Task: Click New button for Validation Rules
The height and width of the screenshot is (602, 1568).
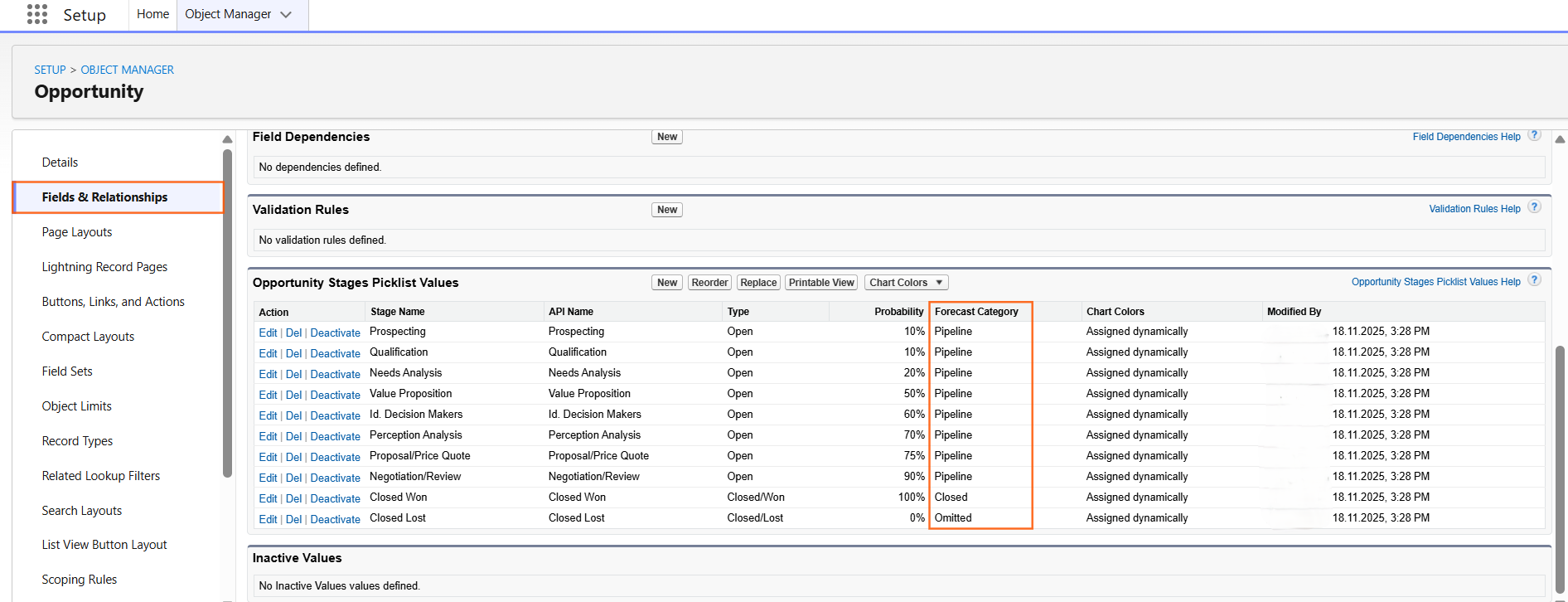Action: pyautogui.click(x=667, y=210)
